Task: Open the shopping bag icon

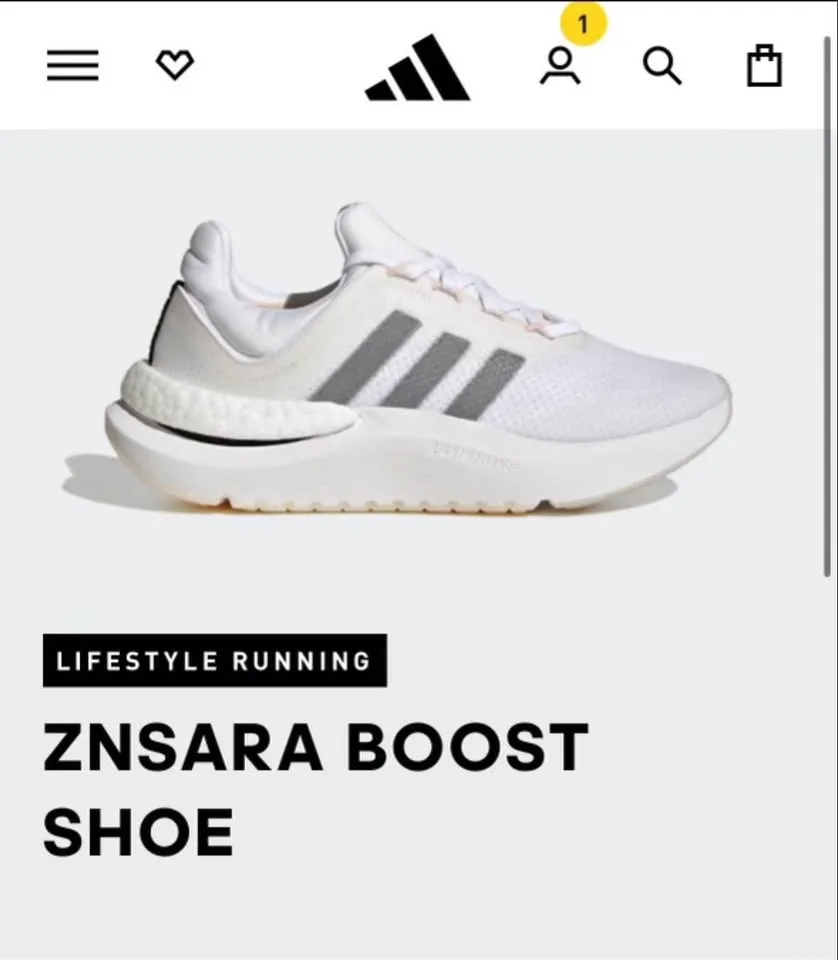Action: [x=765, y=66]
